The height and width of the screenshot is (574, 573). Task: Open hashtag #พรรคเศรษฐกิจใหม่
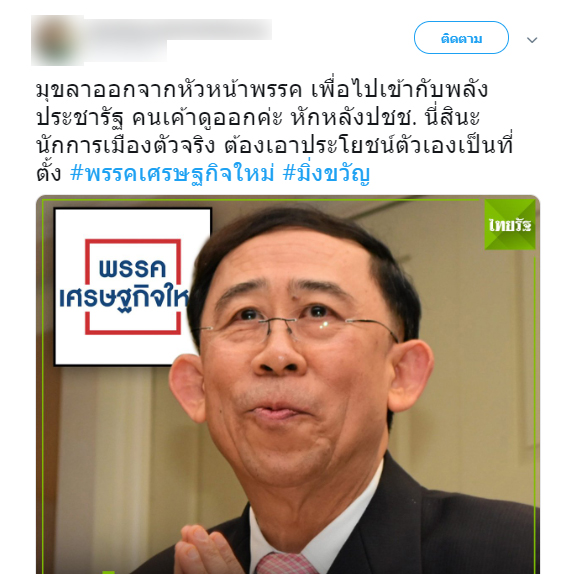point(172,174)
